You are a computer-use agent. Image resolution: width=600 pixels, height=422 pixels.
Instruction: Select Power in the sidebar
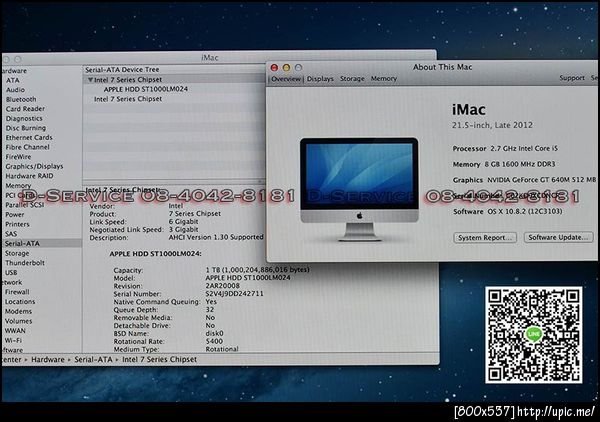point(15,215)
